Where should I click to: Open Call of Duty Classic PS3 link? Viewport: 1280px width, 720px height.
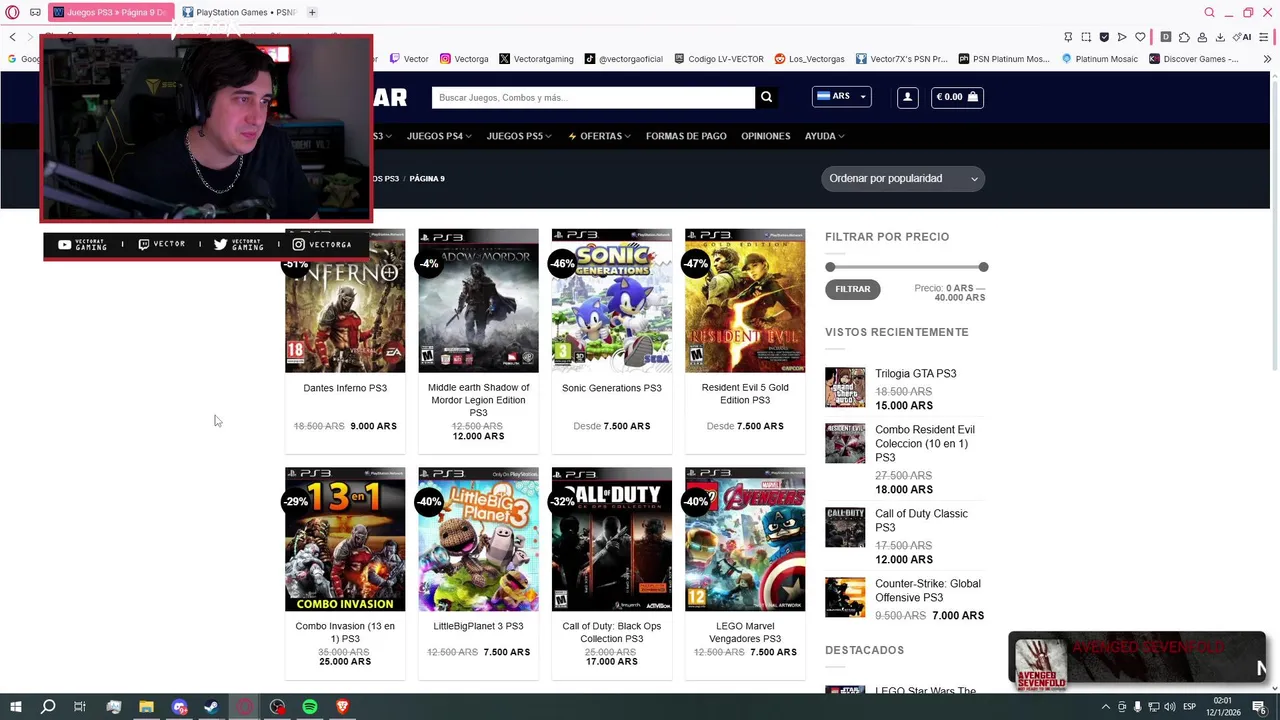click(921, 520)
